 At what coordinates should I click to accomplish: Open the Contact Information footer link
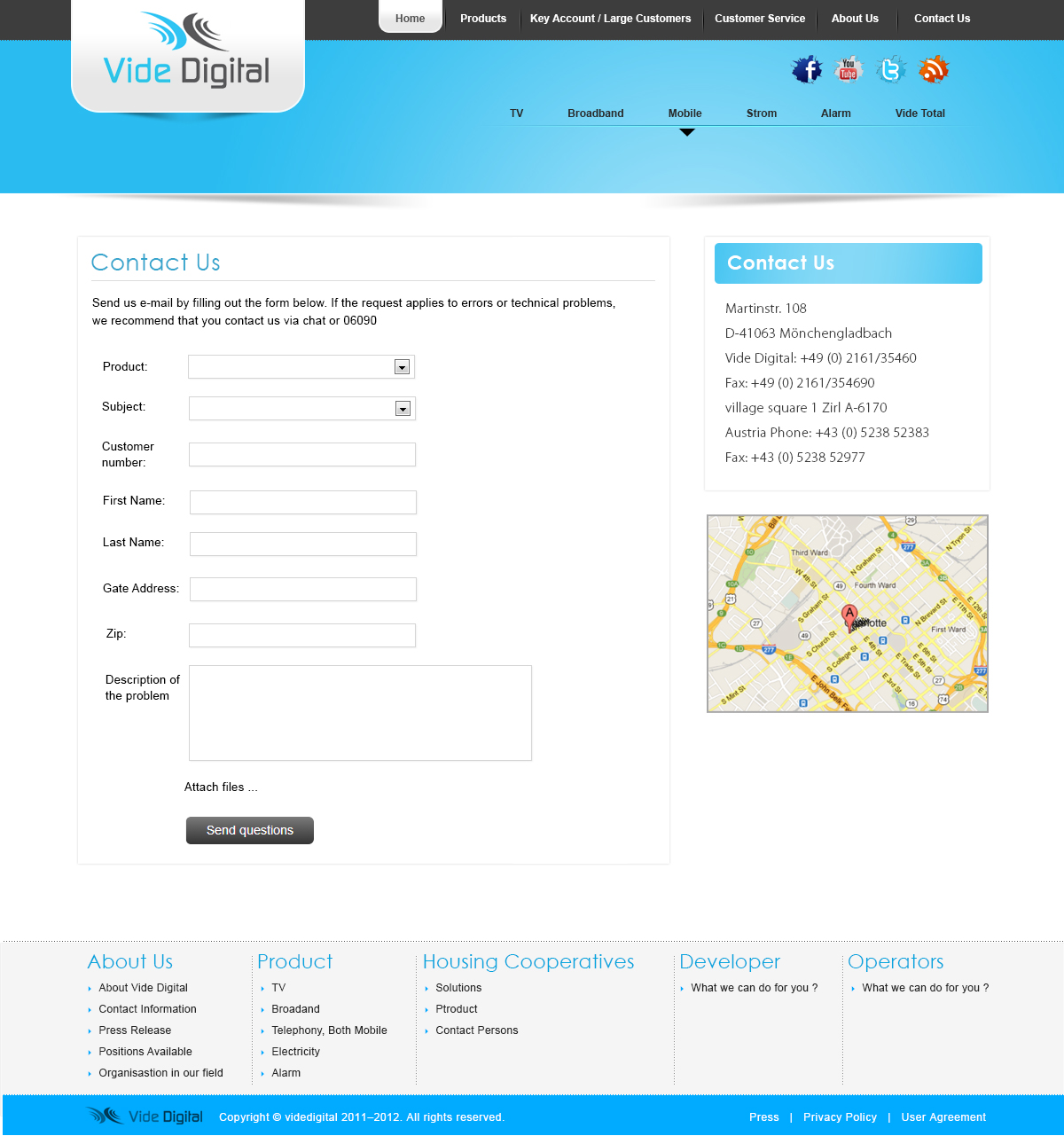pyautogui.click(x=148, y=1009)
